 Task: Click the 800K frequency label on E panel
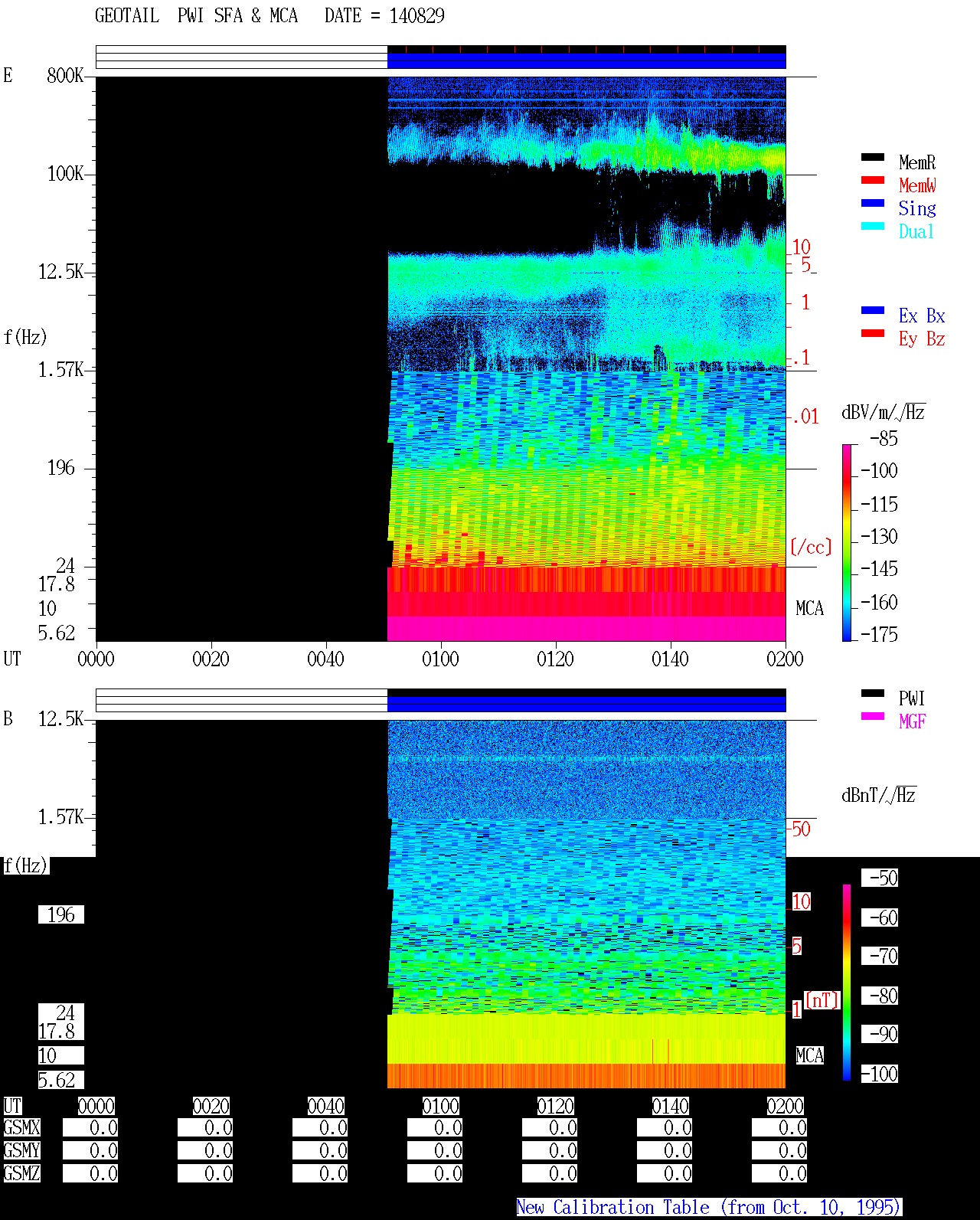point(65,76)
